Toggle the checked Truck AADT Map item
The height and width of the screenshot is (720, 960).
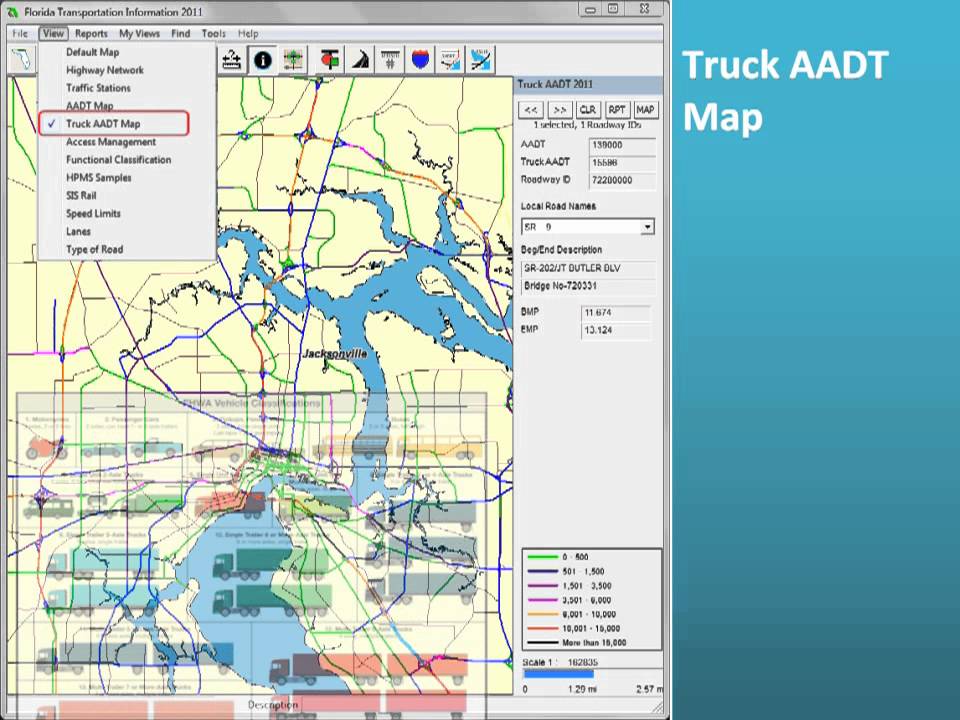point(114,124)
